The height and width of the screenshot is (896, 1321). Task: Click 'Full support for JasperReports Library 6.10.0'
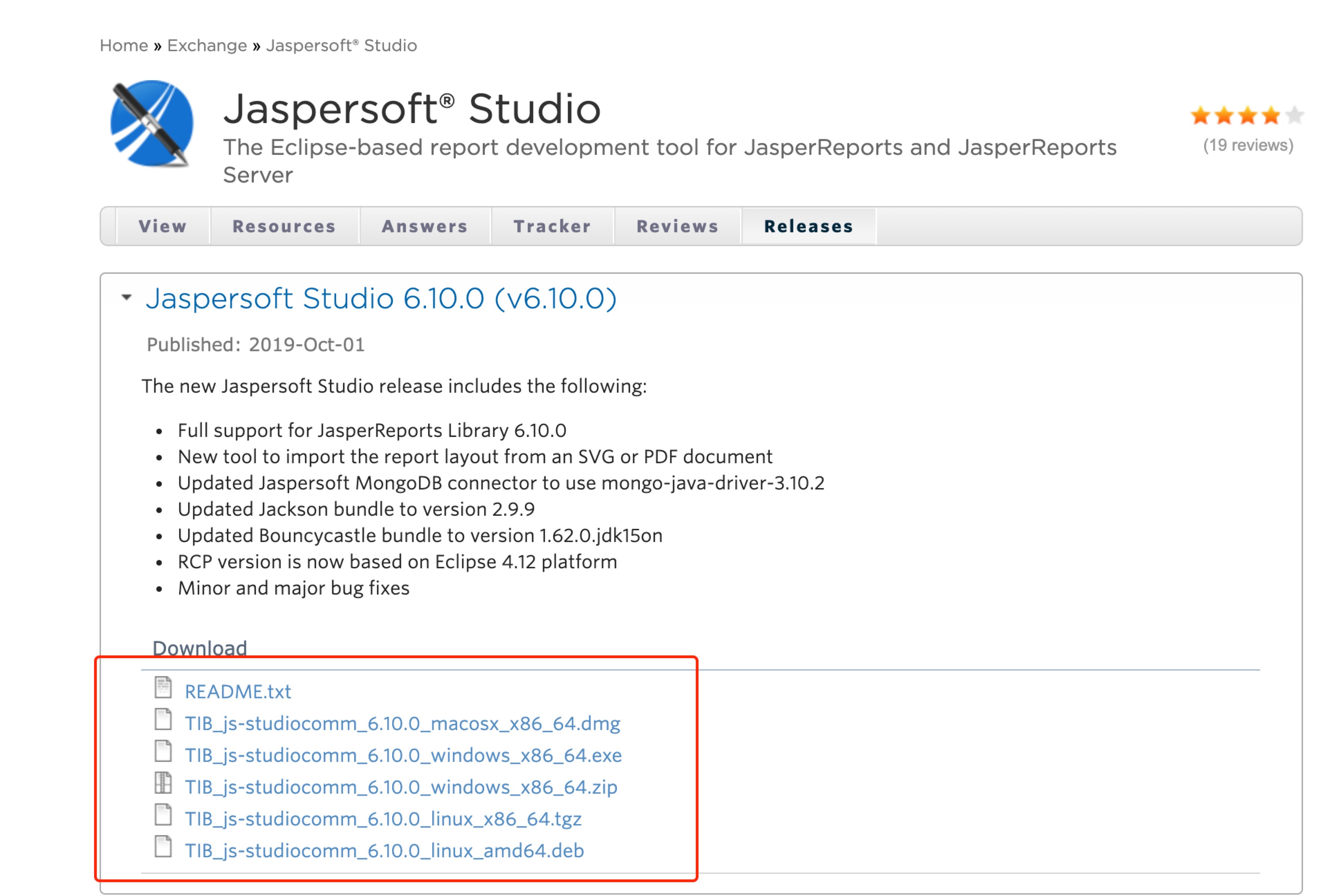point(372,430)
